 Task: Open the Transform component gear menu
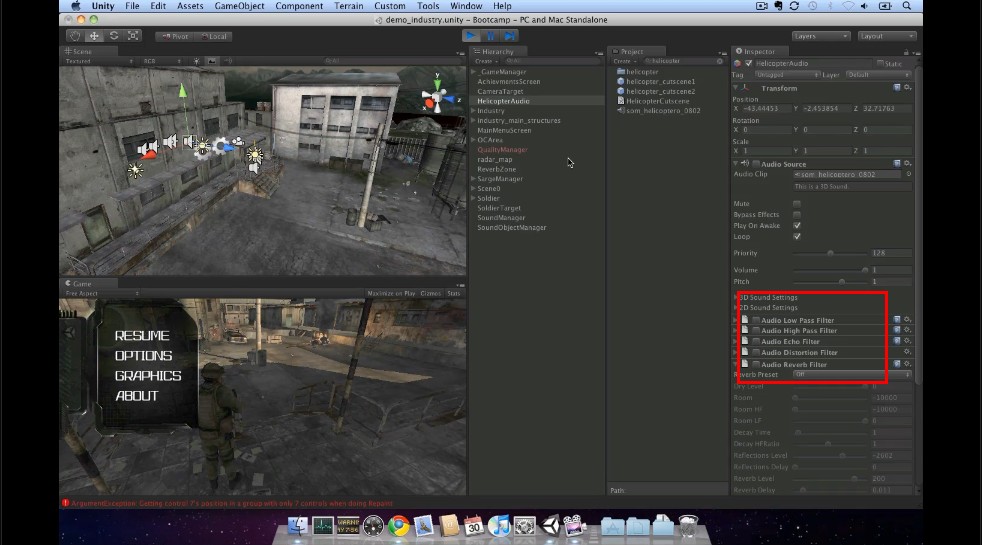point(907,88)
